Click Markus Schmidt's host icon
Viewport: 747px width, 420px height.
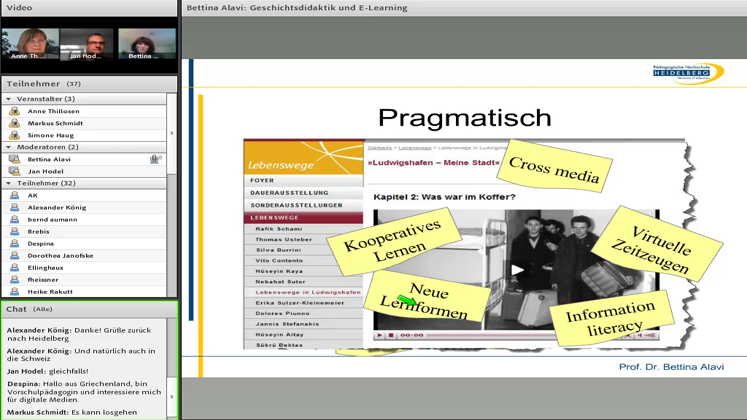14,123
